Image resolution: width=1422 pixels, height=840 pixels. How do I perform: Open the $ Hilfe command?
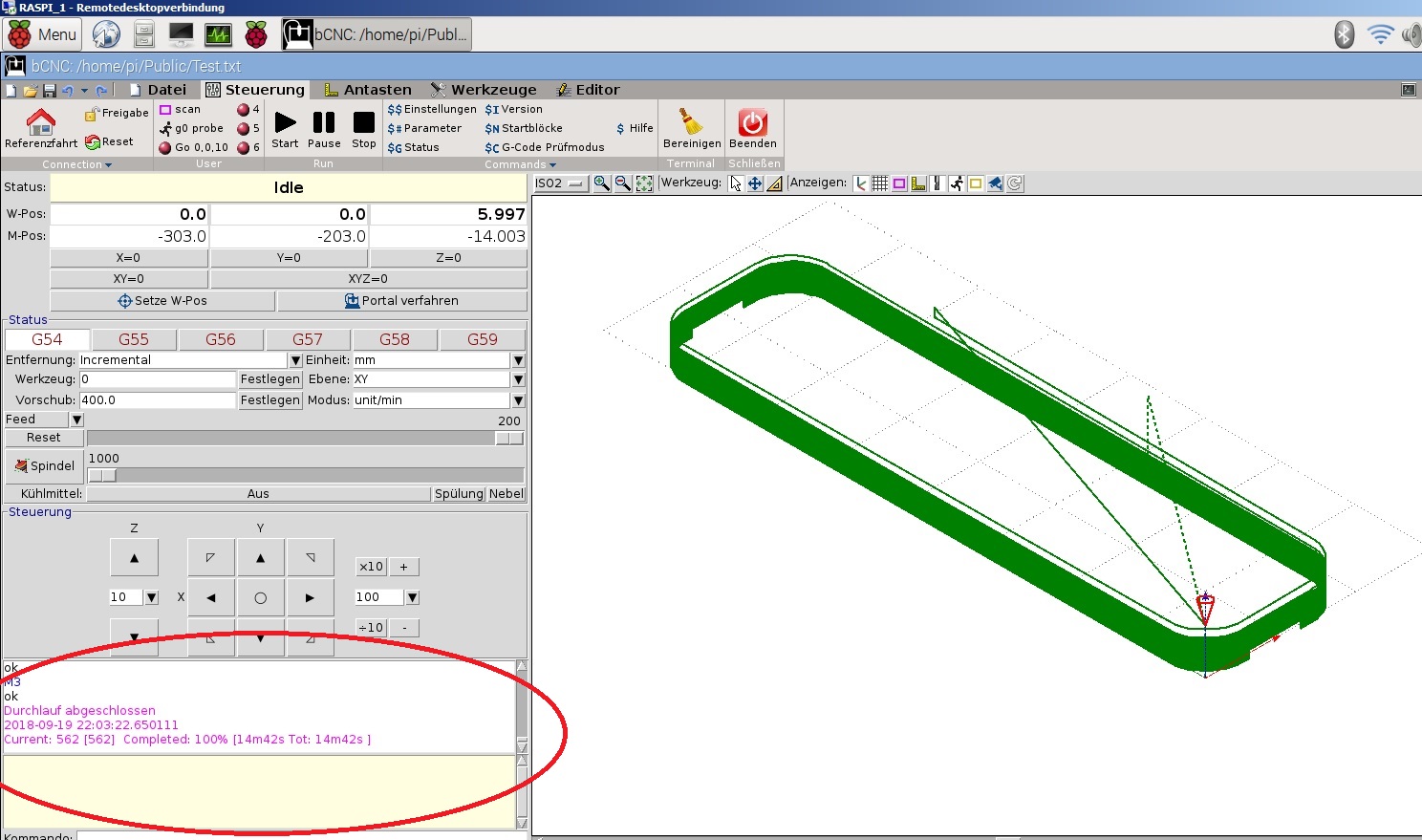point(636,128)
